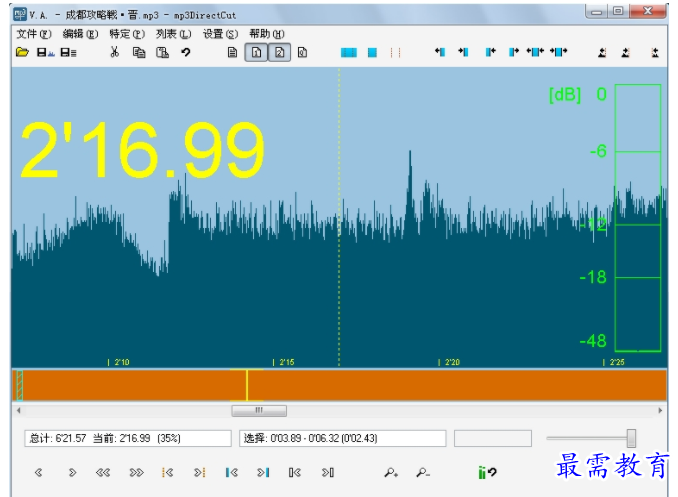678x497 pixels.
Task: Open the 设置(S) menu
Action: (x=221, y=34)
